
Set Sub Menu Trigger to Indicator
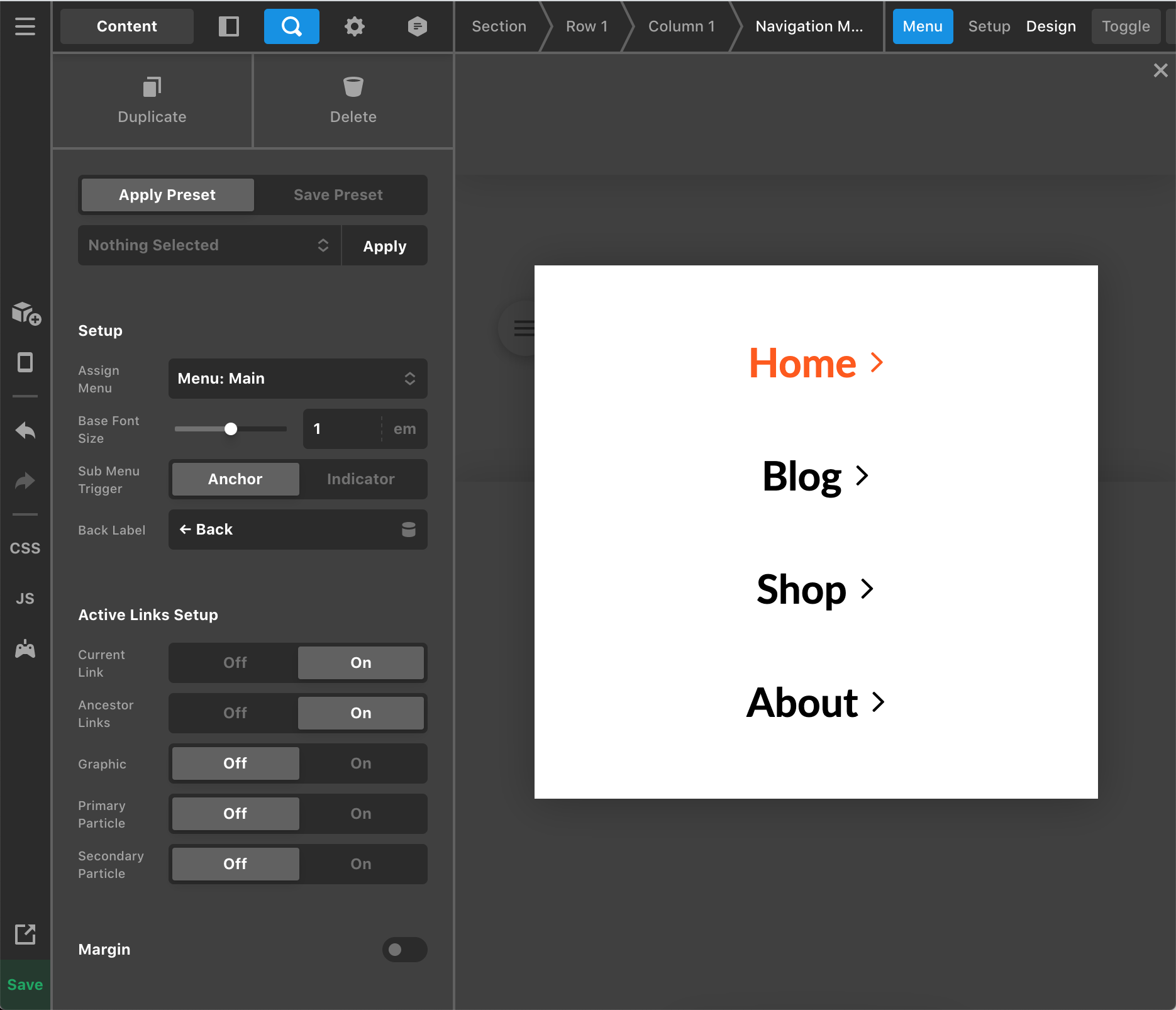tap(361, 479)
